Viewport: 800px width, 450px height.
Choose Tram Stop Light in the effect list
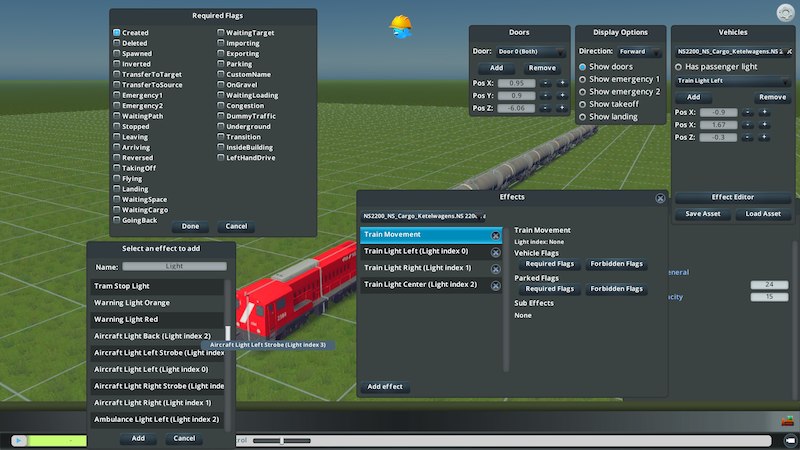(x=156, y=286)
